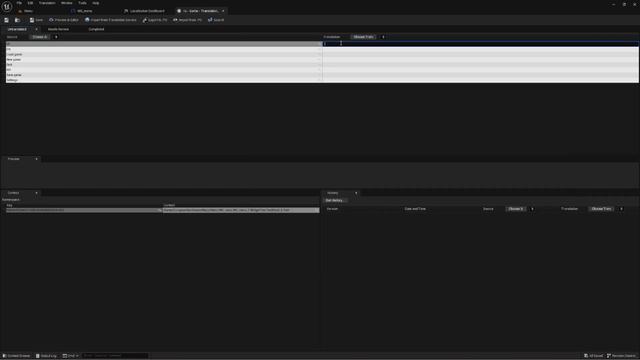
Task: Open History Source font dropdown arrow
Action: coord(532,209)
